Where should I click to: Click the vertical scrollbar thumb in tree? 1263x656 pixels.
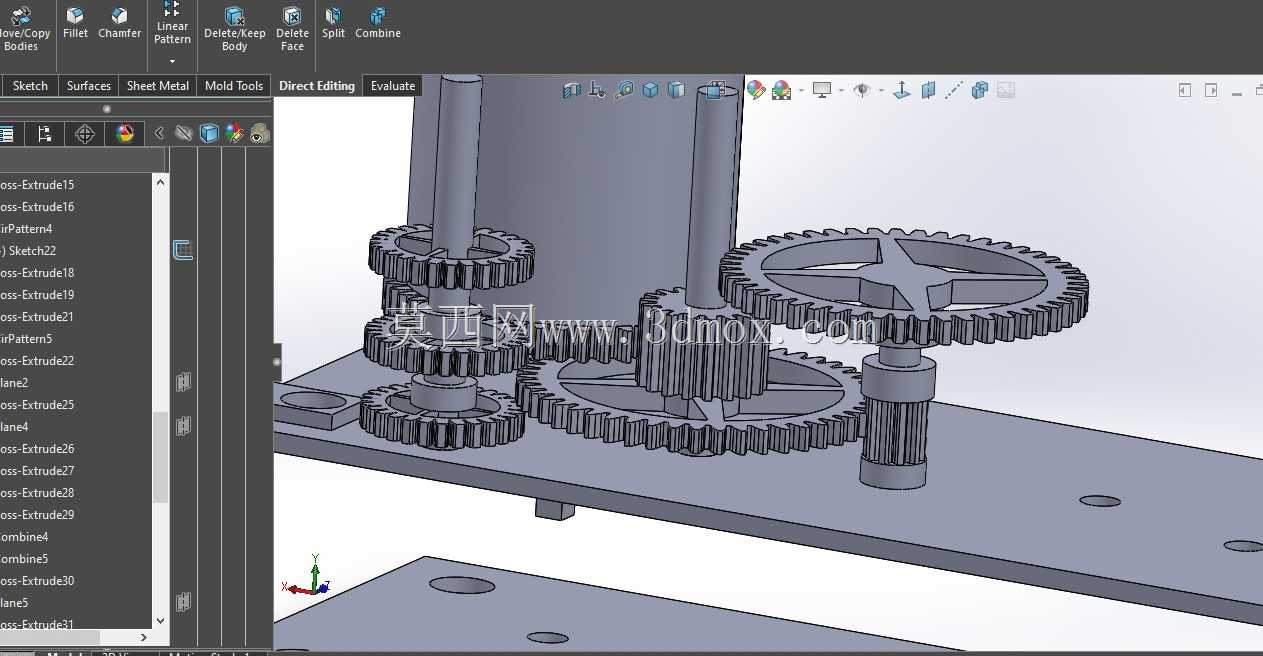(161, 457)
